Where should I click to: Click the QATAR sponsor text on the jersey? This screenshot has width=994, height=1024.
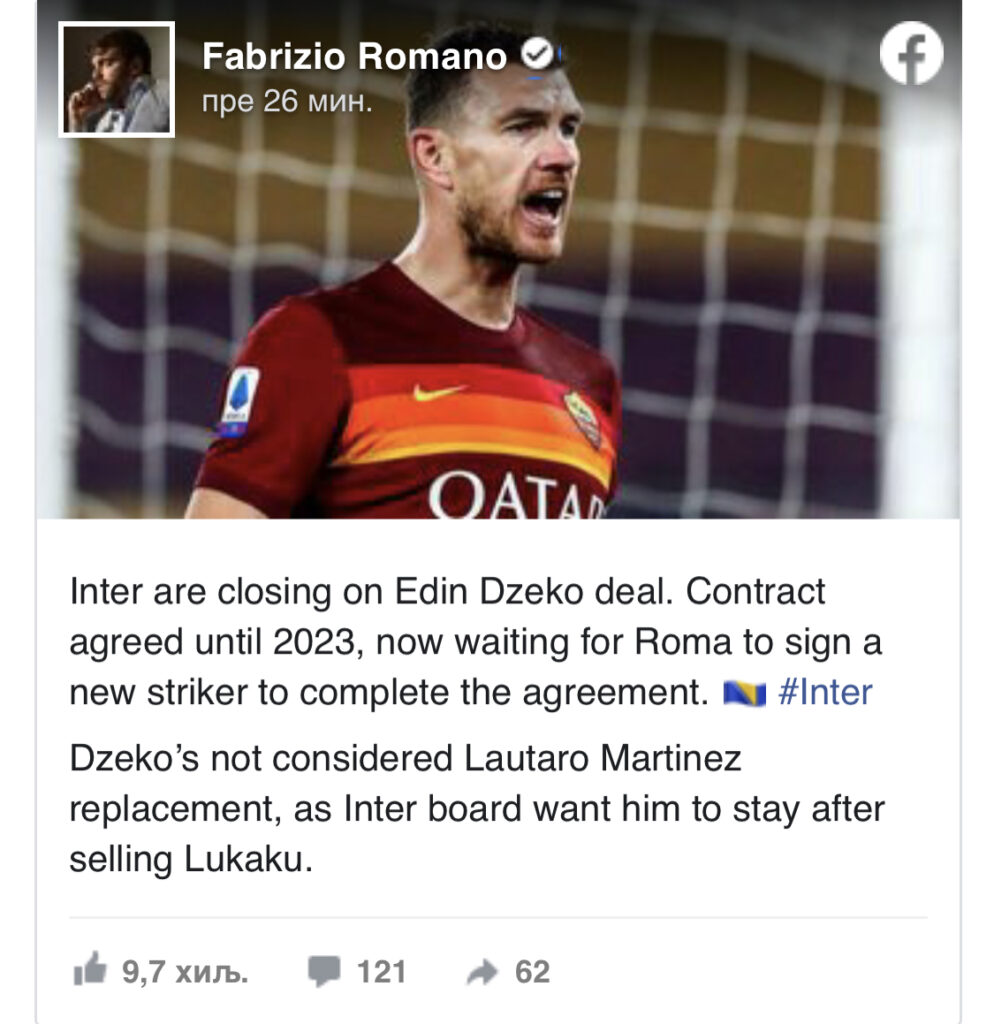tap(516, 496)
